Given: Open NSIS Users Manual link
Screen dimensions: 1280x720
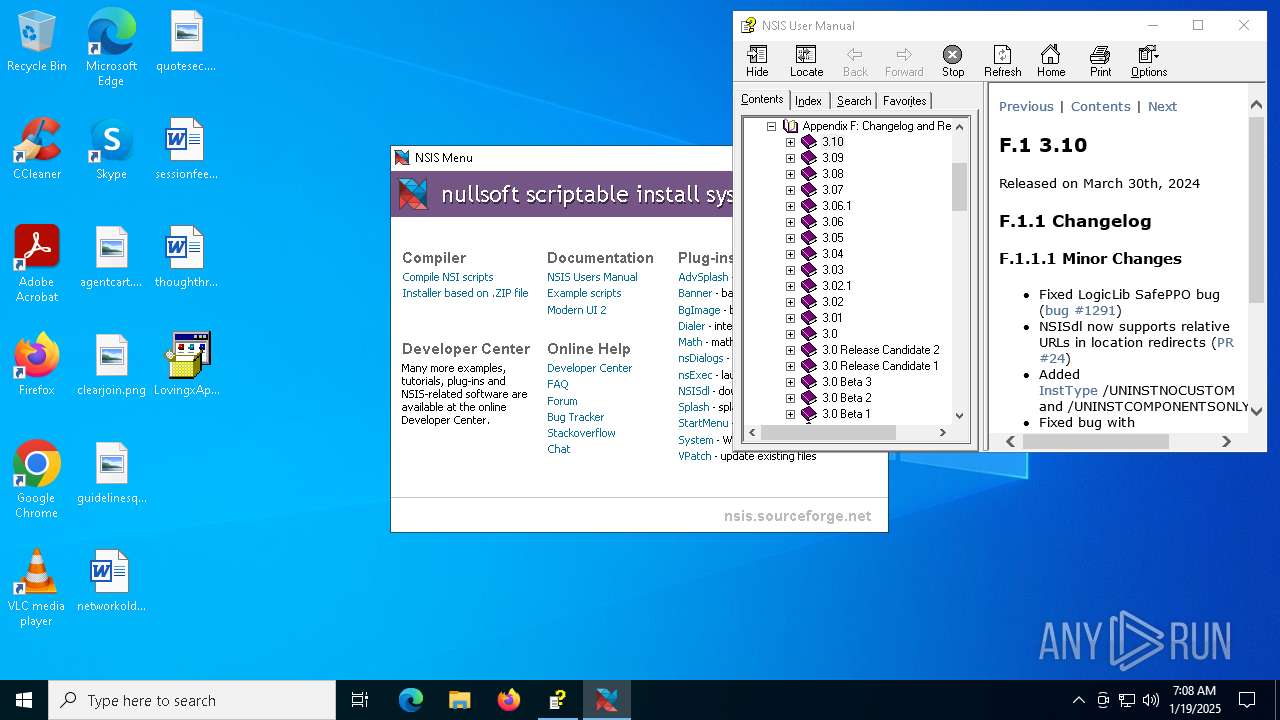Looking at the screenshot, I should coord(592,277).
